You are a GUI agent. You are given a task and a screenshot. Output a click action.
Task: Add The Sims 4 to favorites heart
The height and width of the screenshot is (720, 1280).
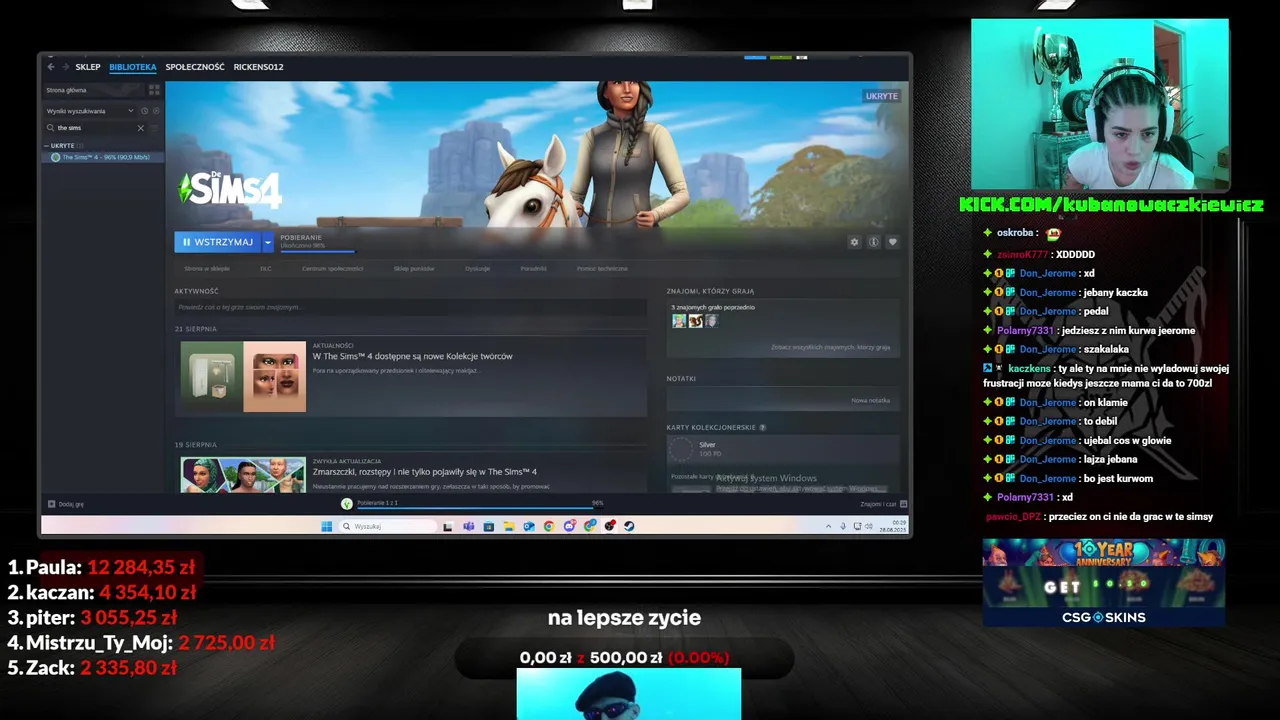892,242
